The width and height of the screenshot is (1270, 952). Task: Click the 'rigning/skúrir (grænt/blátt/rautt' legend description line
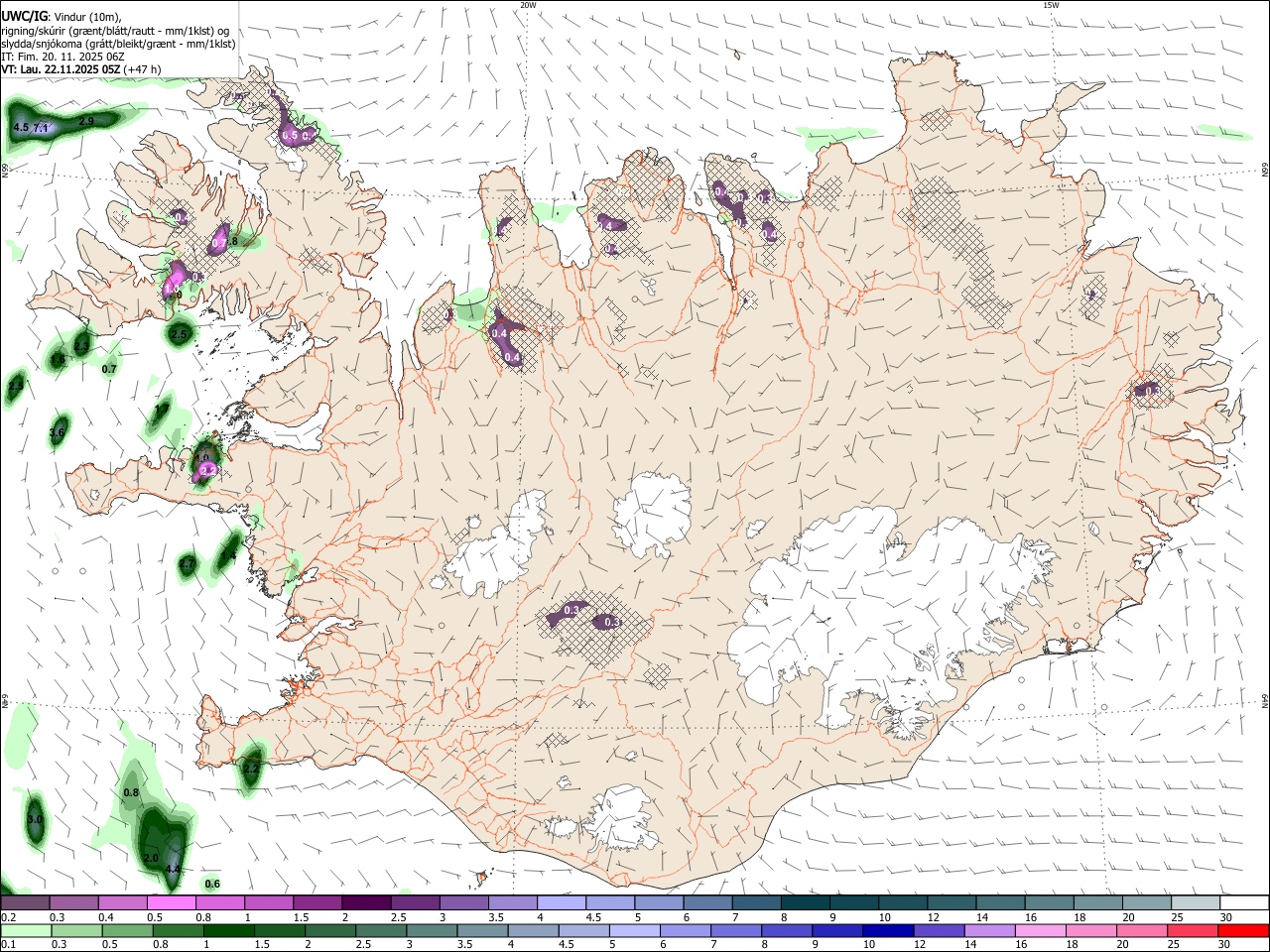pyautogui.click(x=113, y=30)
